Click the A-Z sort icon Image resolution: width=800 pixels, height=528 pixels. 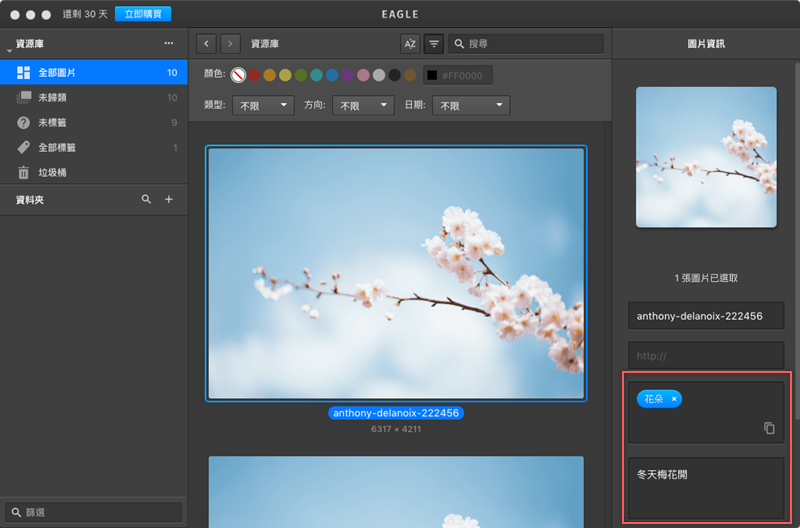click(x=409, y=44)
